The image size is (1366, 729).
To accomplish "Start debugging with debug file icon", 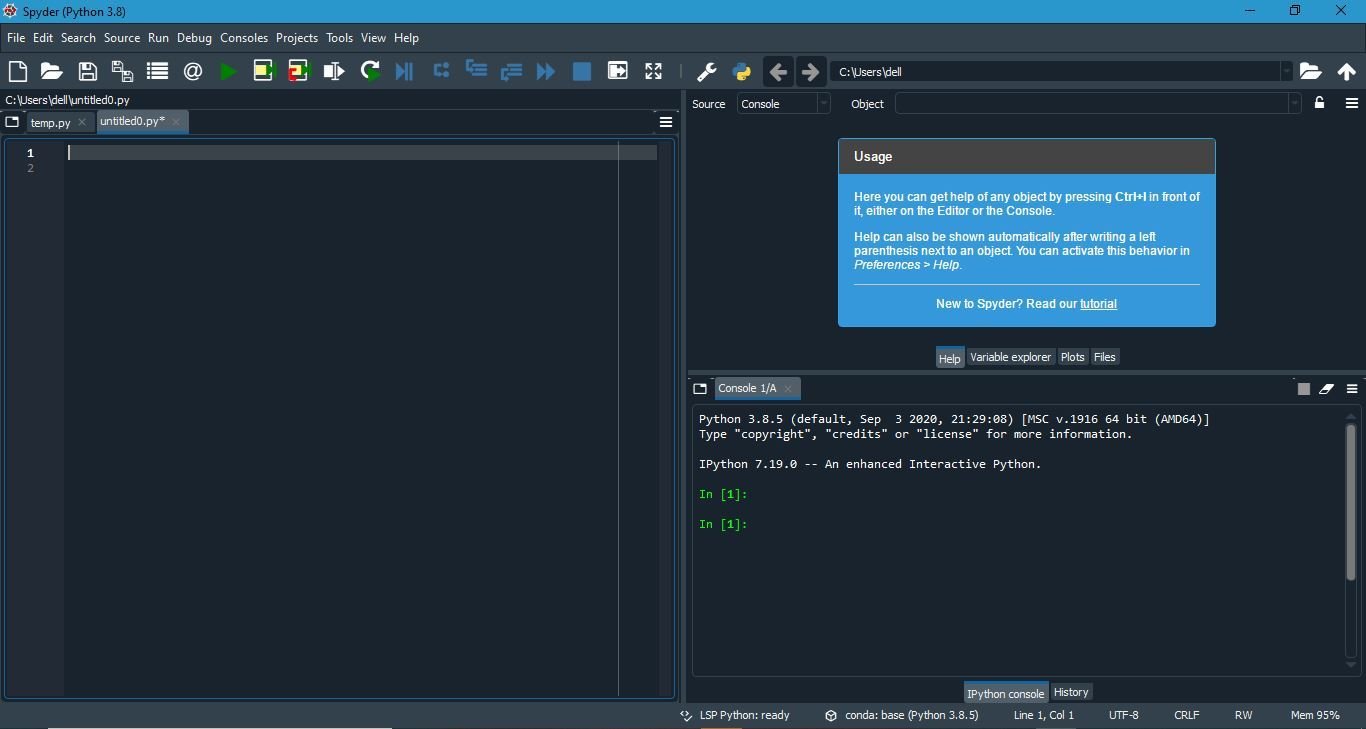I will tap(404, 71).
